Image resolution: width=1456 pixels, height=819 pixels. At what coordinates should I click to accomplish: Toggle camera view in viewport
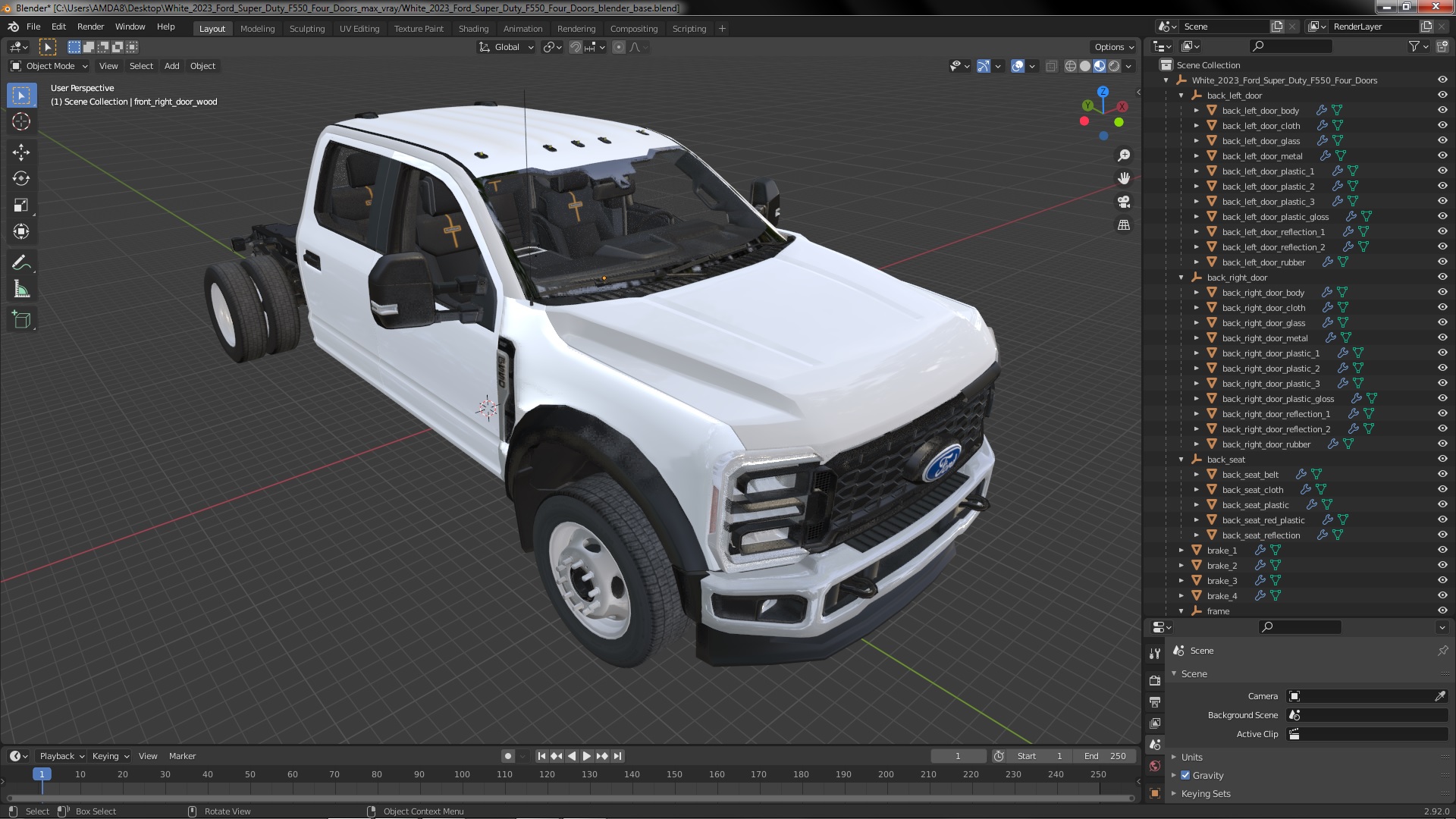[x=1124, y=202]
